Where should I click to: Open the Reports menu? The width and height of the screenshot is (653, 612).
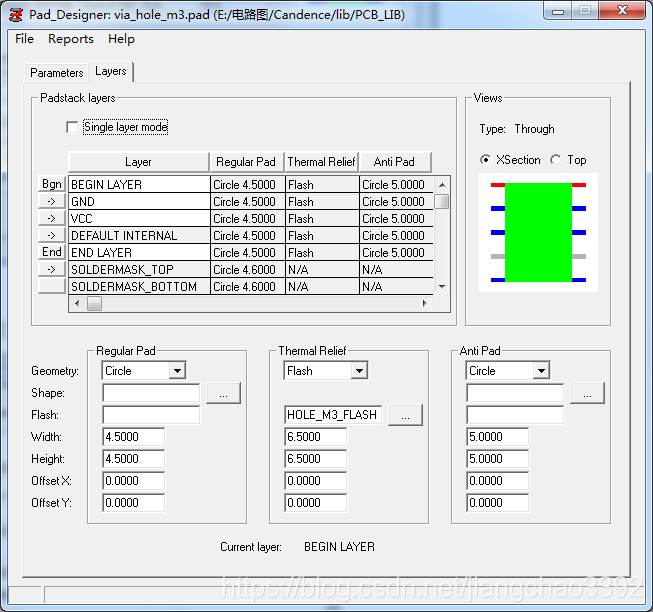(71, 39)
